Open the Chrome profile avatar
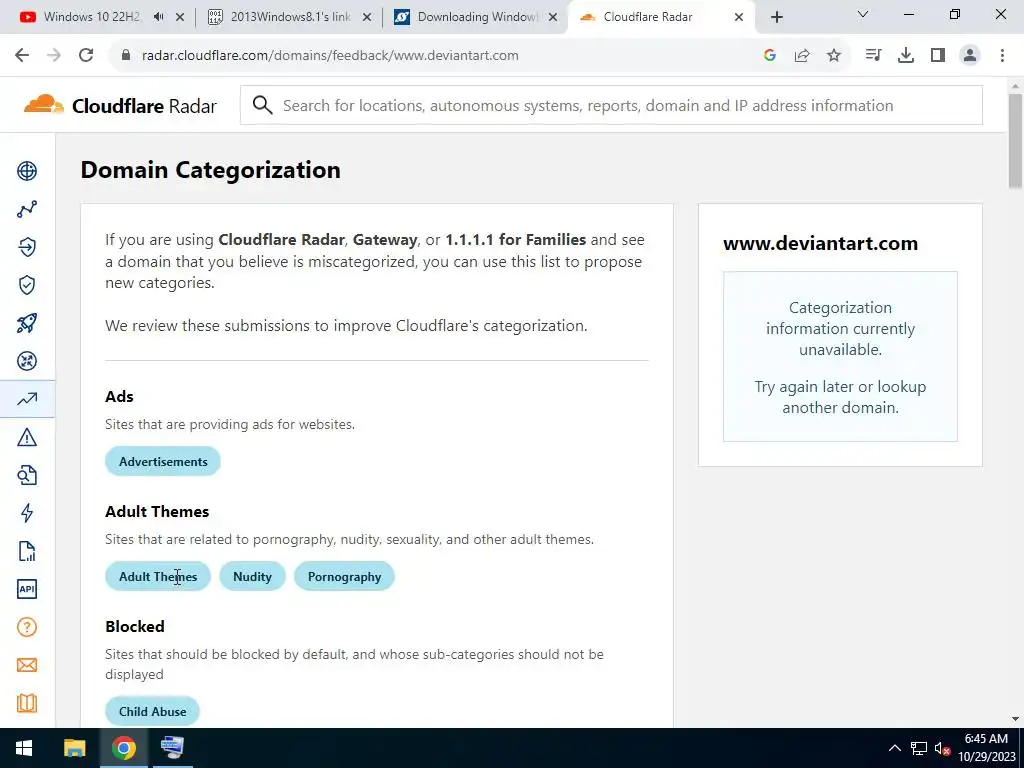This screenshot has width=1024, height=768. [970, 56]
